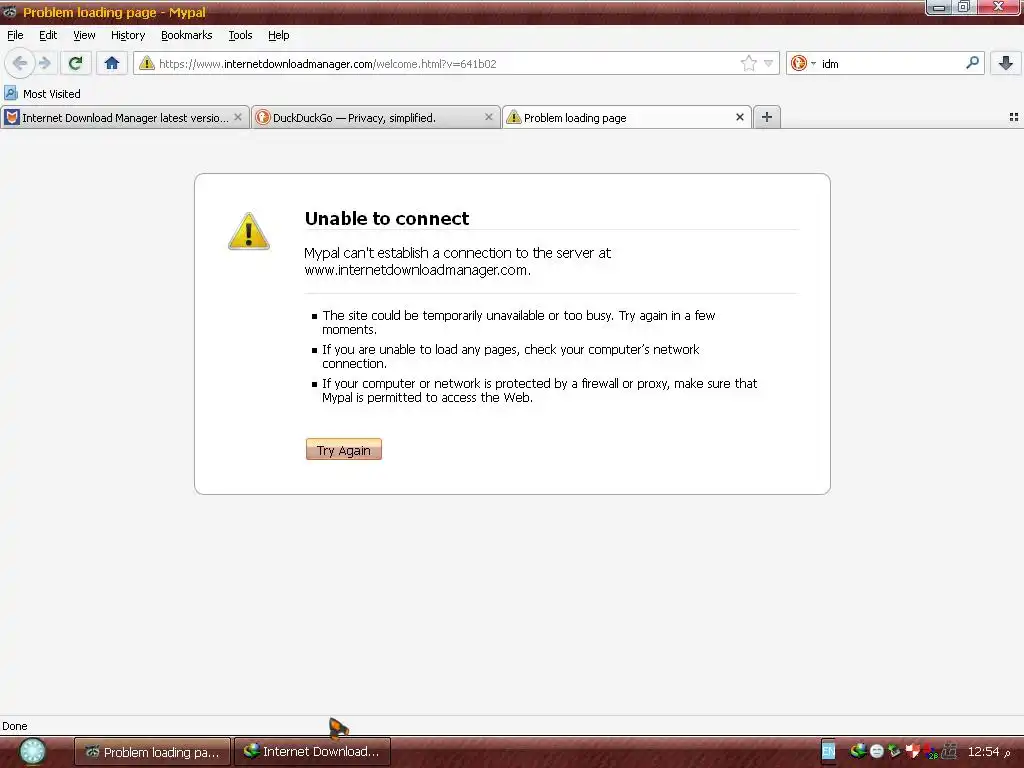1024x768 pixels.
Task: Open the tab groups grid icon
Action: (1014, 117)
